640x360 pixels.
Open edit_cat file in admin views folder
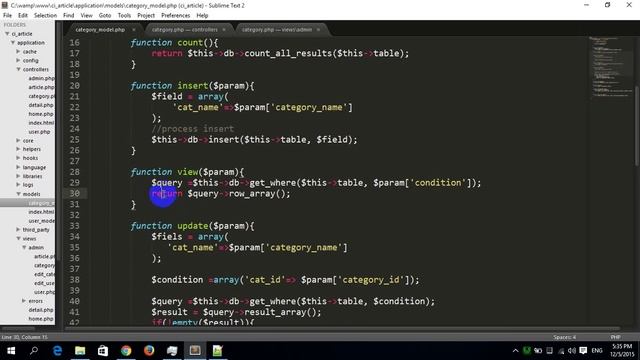(44, 274)
